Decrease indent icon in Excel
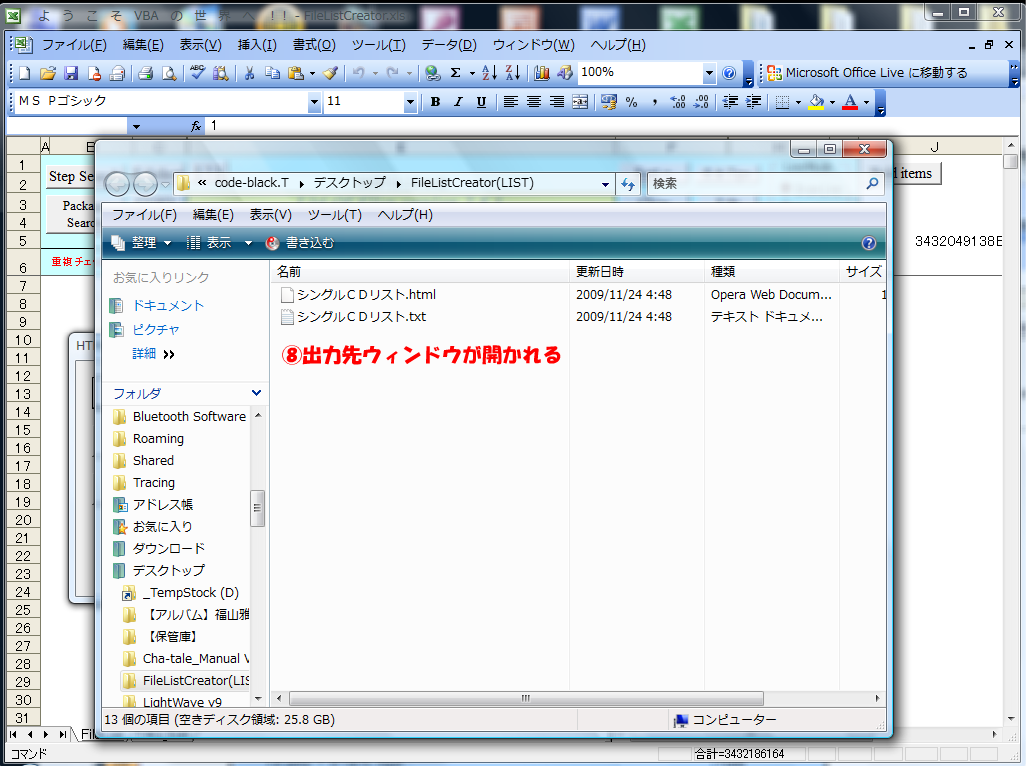The image size is (1026, 766). pyautogui.click(x=730, y=102)
